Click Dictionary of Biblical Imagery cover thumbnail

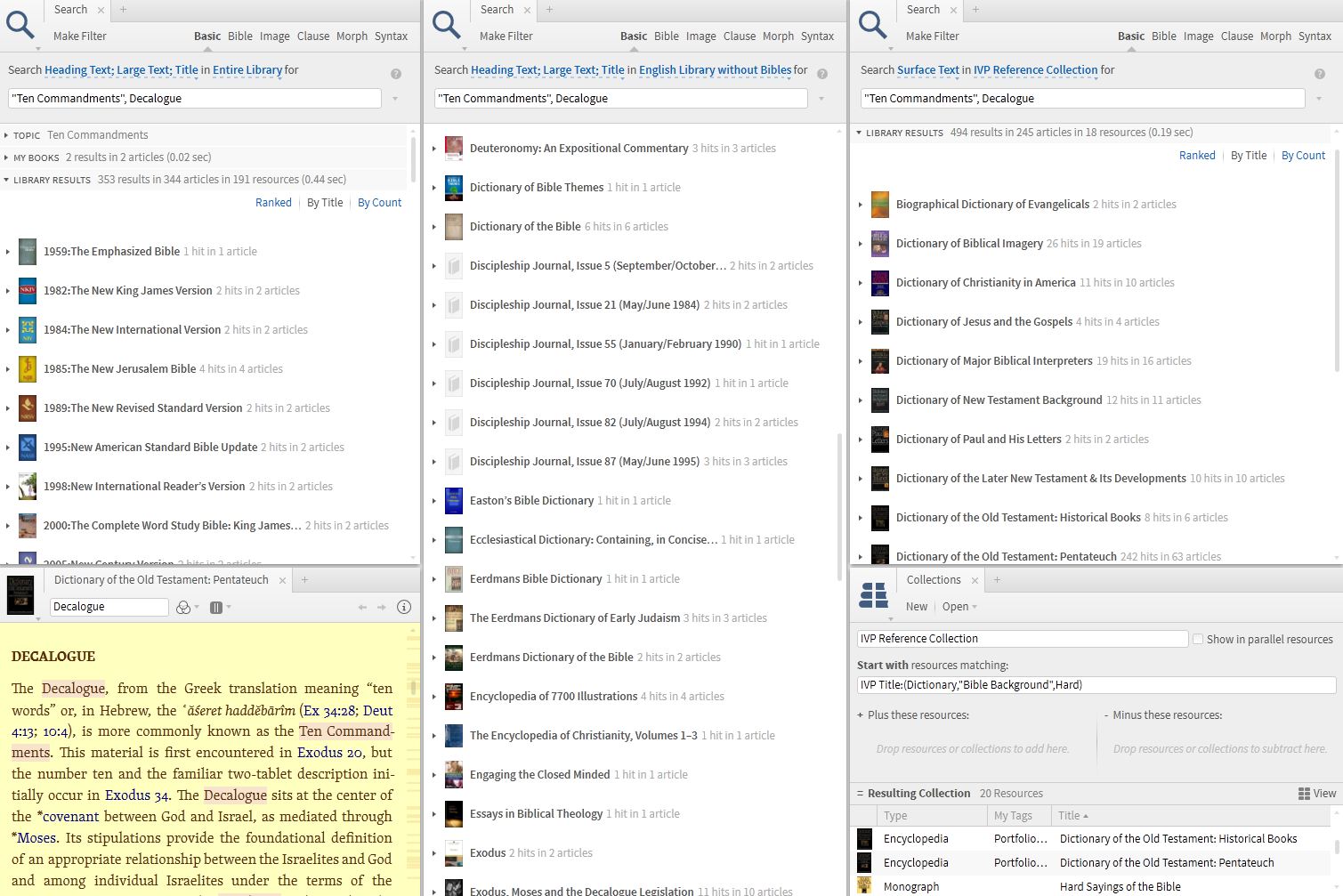[880, 244]
